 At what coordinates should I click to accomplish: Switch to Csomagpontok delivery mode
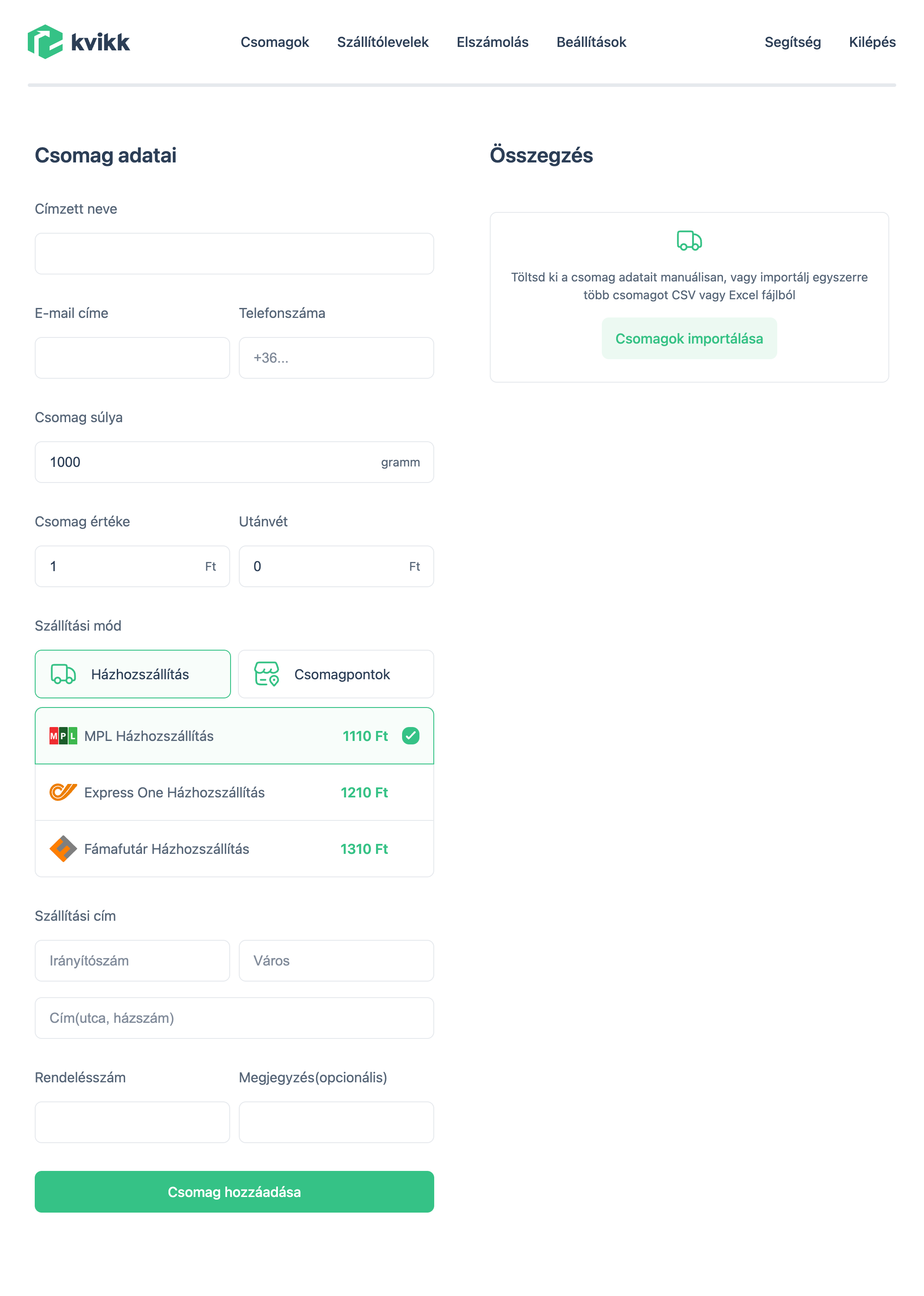pyautogui.click(x=336, y=674)
